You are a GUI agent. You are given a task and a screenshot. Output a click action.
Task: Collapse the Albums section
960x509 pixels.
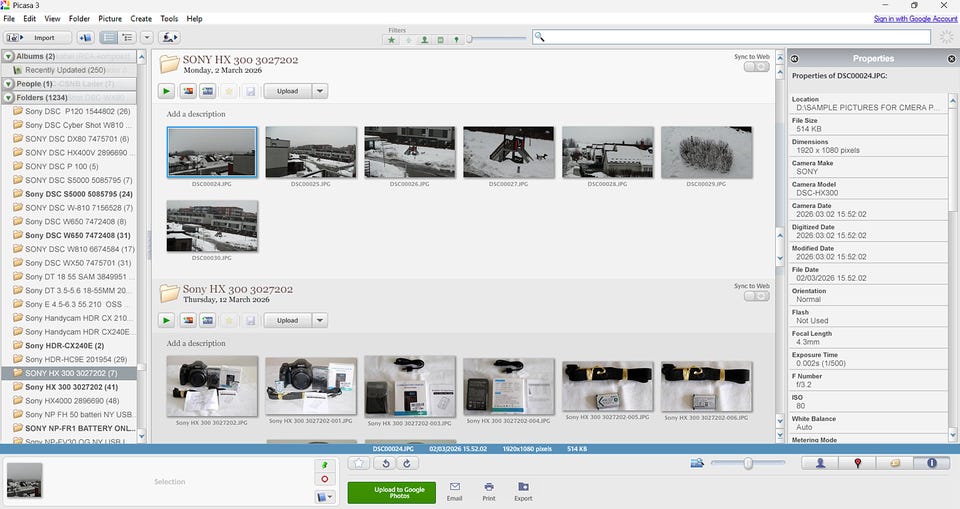pos(9,56)
